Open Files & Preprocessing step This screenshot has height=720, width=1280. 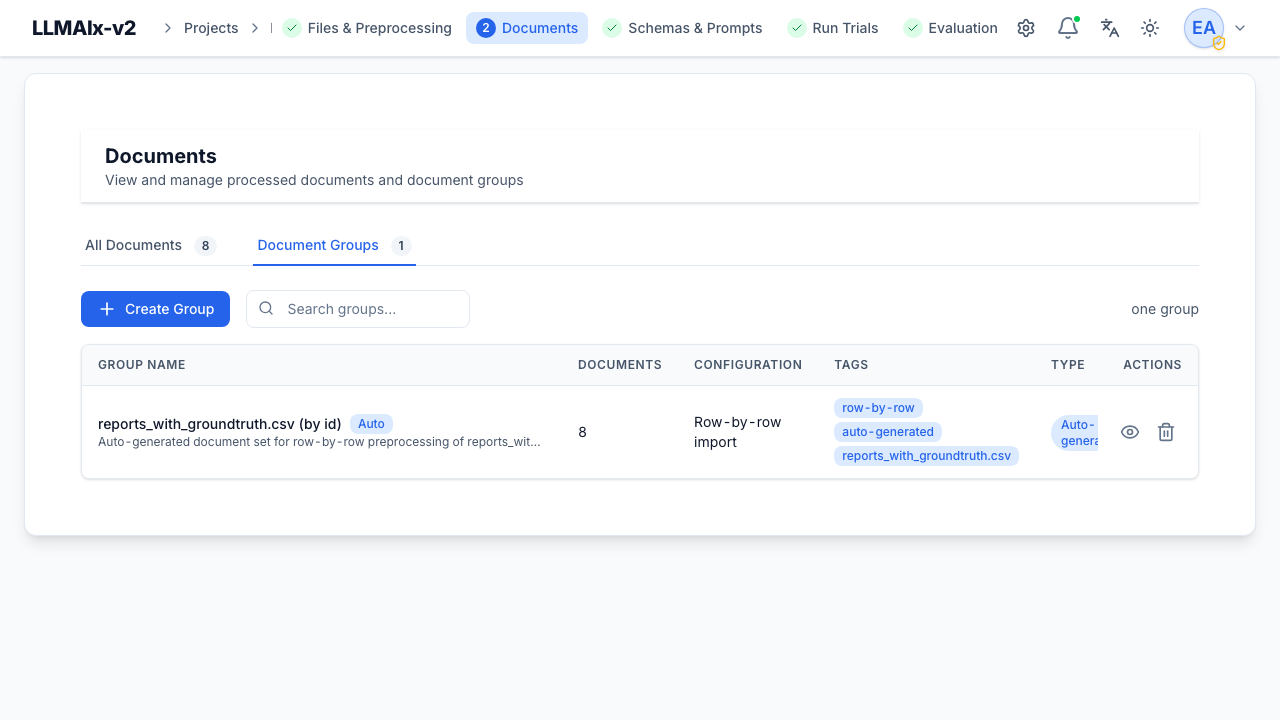pyautogui.click(x=367, y=28)
